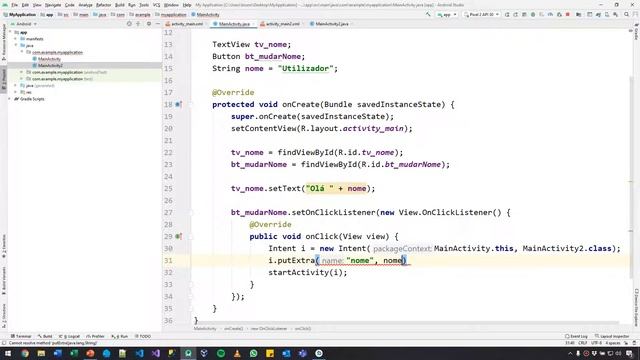640x360 pixels.
Task: Expand Gradle Scripts node
Action: (x=10, y=99)
